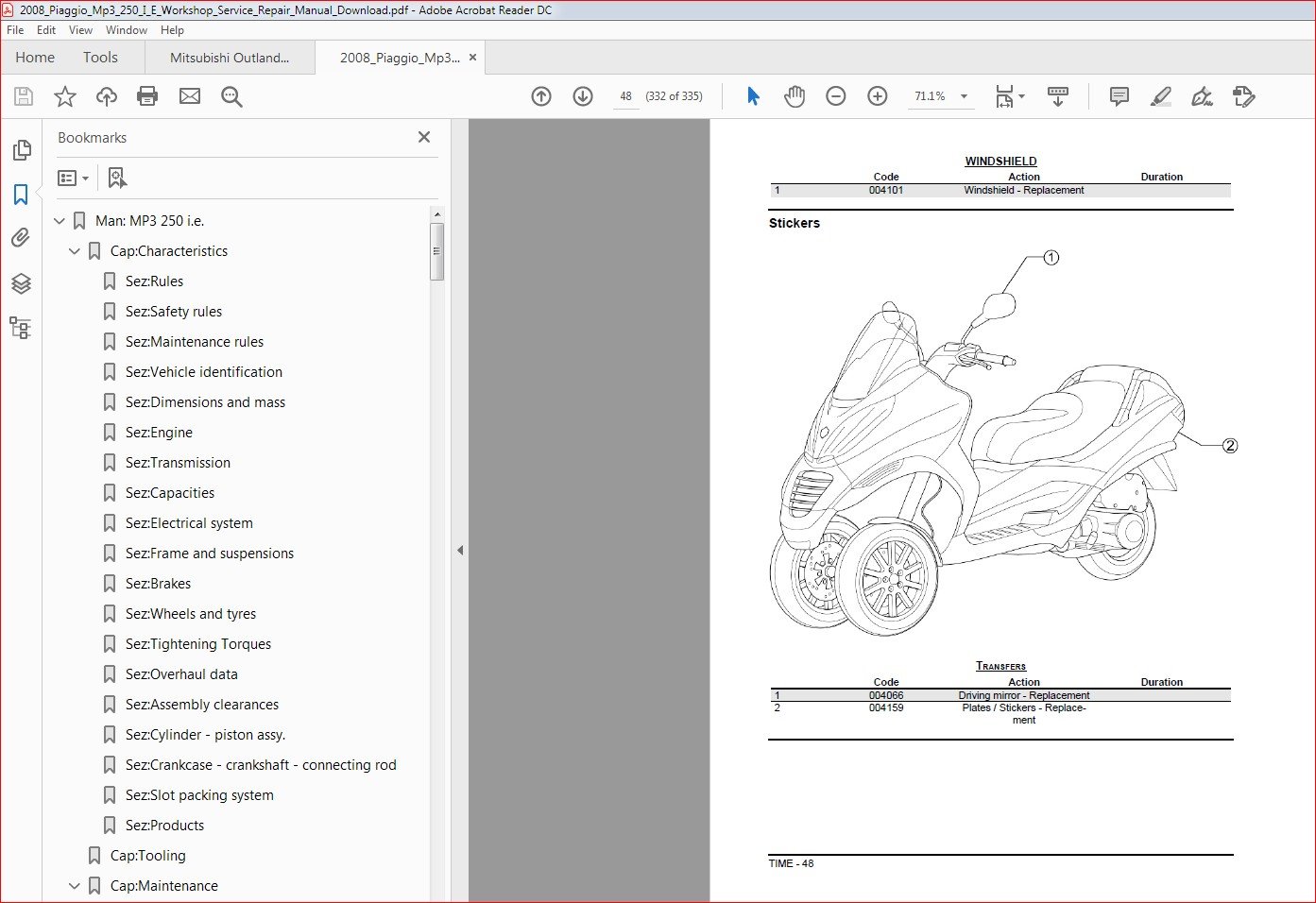Close the Bookmarks panel
1316x903 pixels.
(x=424, y=137)
